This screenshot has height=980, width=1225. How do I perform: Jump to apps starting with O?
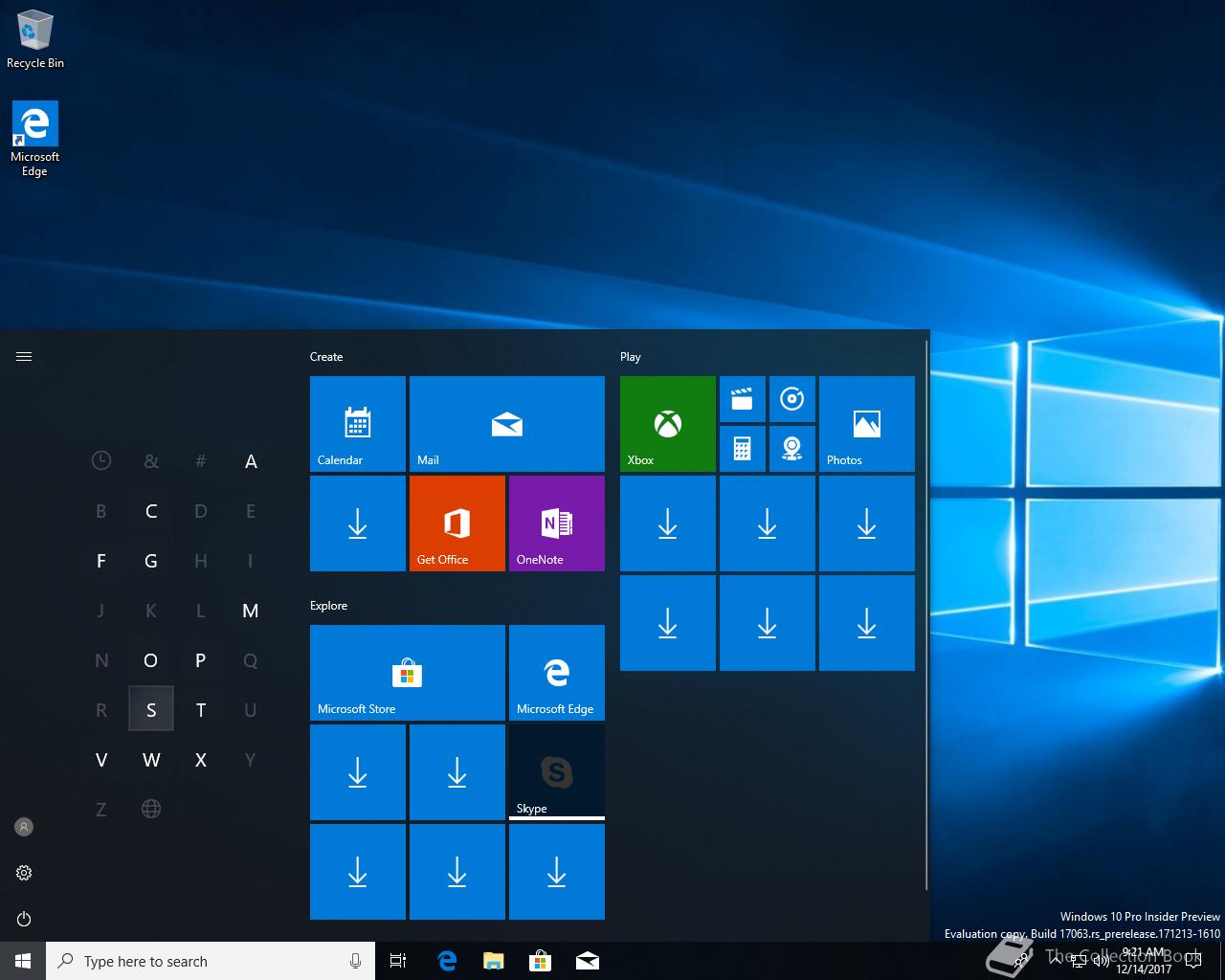pyautogui.click(x=151, y=660)
